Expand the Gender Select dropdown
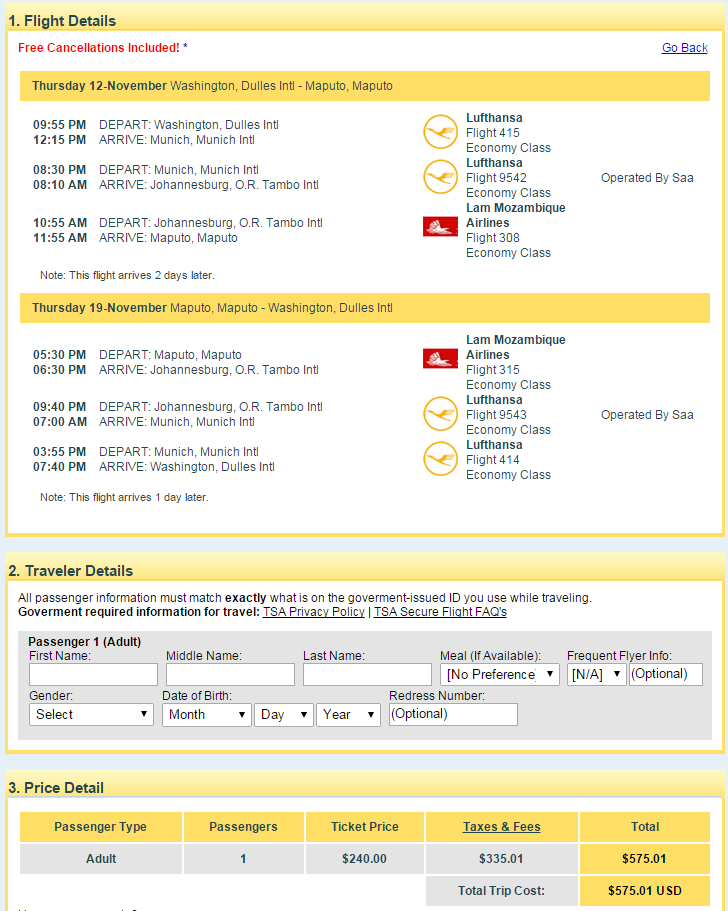Image resolution: width=728 pixels, height=911 pixels. coord(91,715)
